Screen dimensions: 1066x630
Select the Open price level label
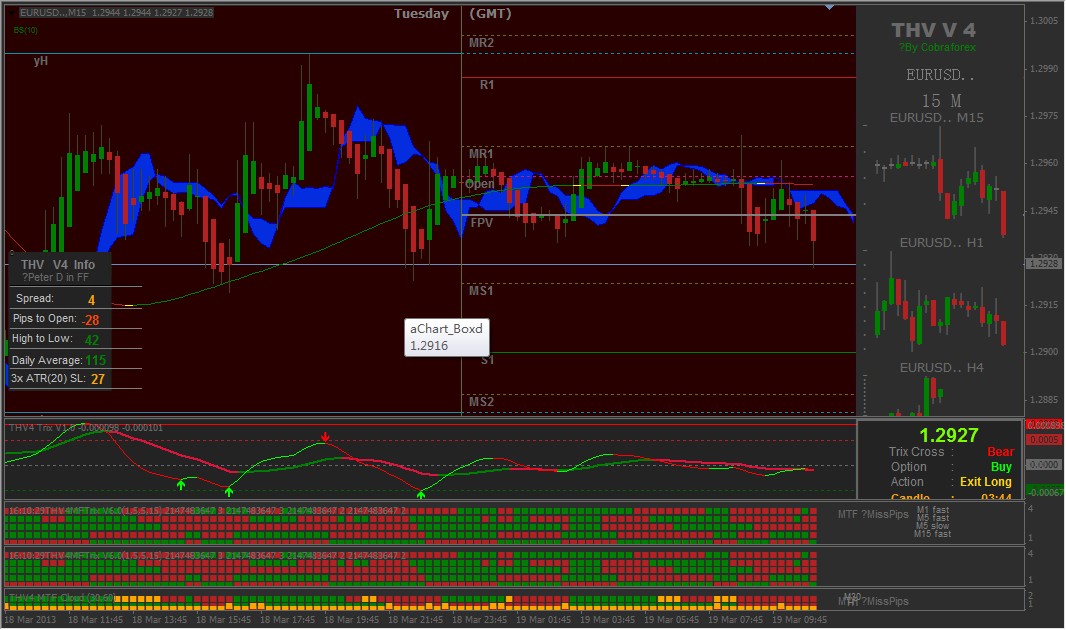pyautogui.click(x=480, y=183)
